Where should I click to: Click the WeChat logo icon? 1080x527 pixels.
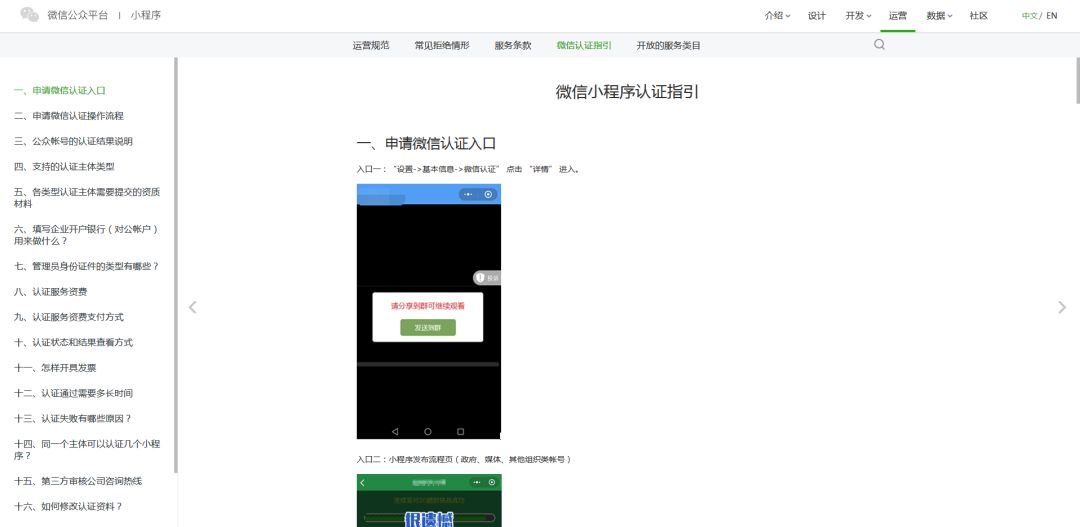(x=30, y=14)
